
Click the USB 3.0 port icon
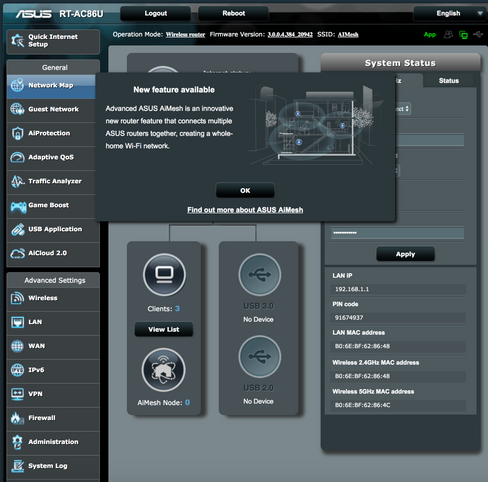260,275
